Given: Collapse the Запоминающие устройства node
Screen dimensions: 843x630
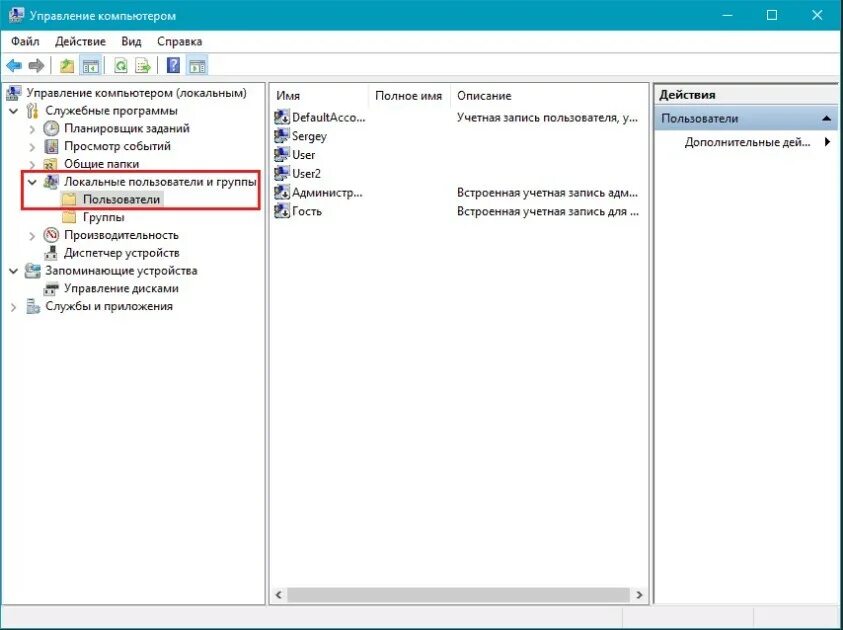Looking at the screenshot, I should pos(14,271).
